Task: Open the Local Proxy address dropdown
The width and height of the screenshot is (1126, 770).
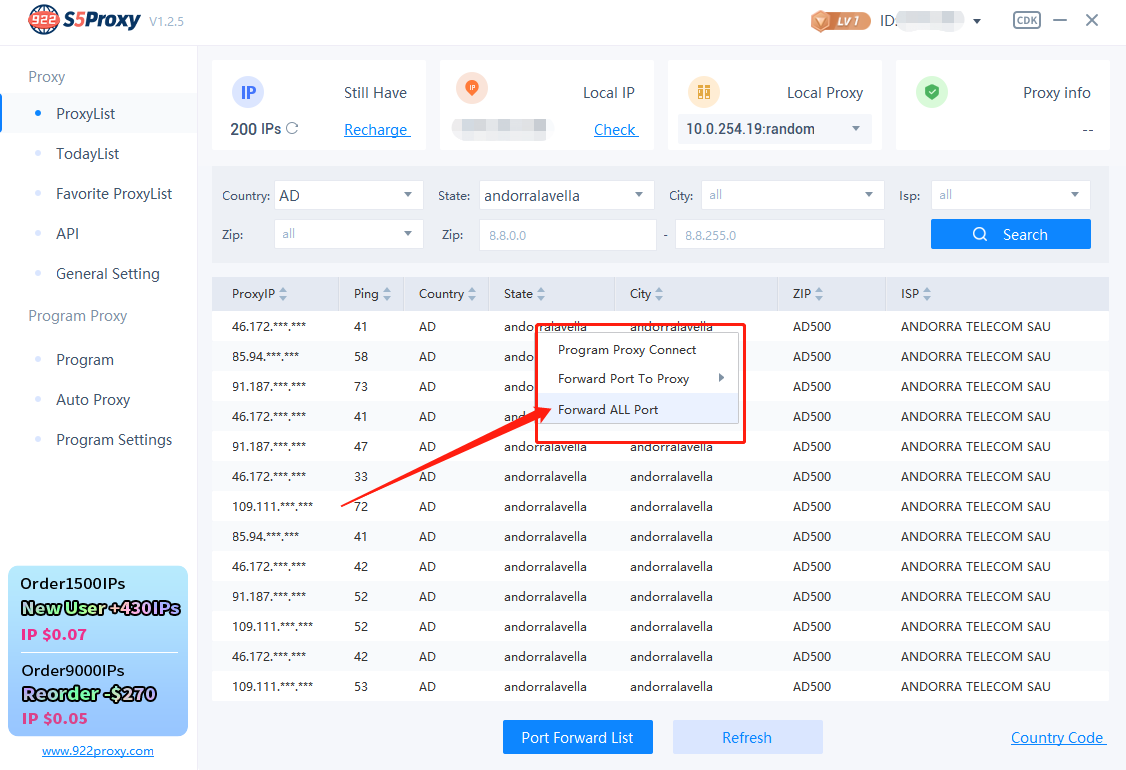Action: pyautogui.click(x=775, y=129)
